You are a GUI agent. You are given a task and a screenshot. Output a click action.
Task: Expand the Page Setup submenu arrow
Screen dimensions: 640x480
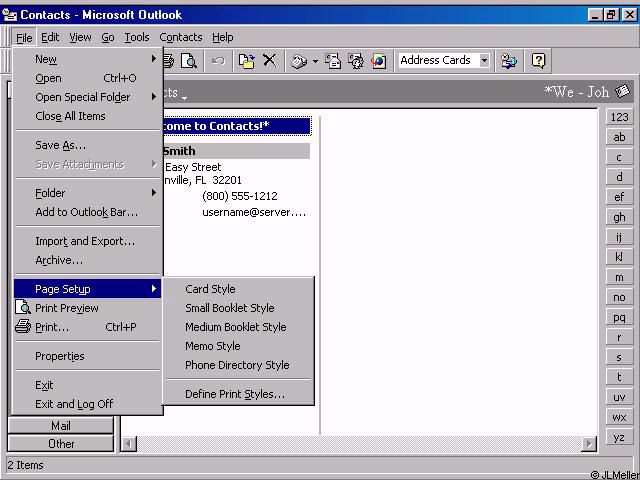click(153, 289)
